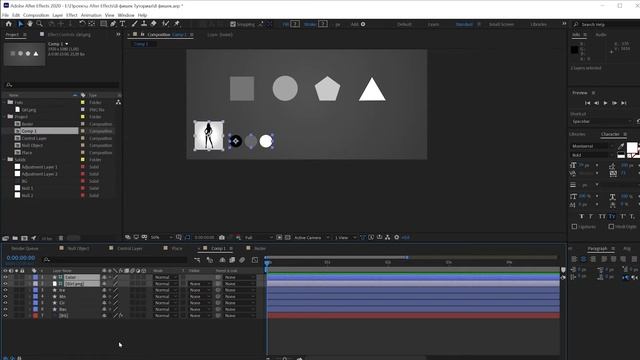This screenshot has width=640, height=360.
Task: Enable the Ligatures checkbox
Action: [x=574, y=227]
